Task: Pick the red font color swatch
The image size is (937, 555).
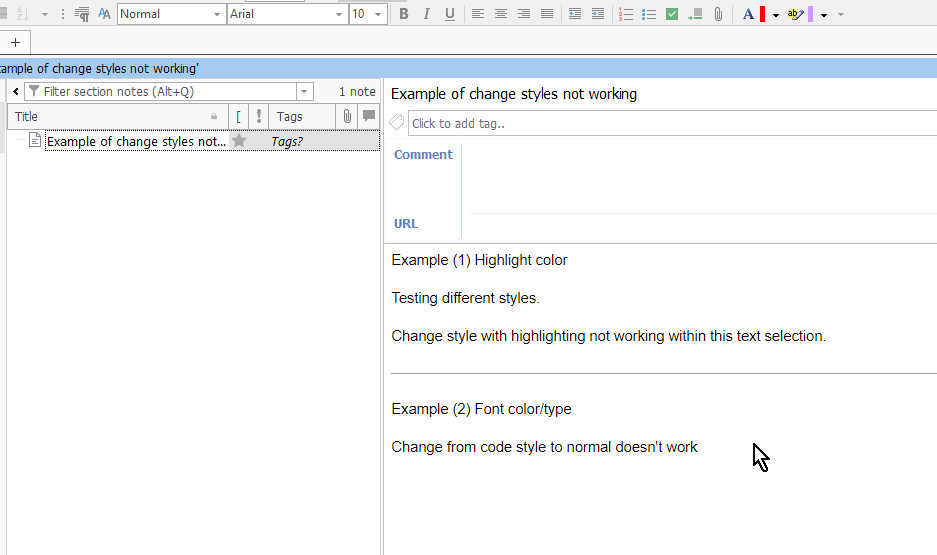Action: (762, 14)
